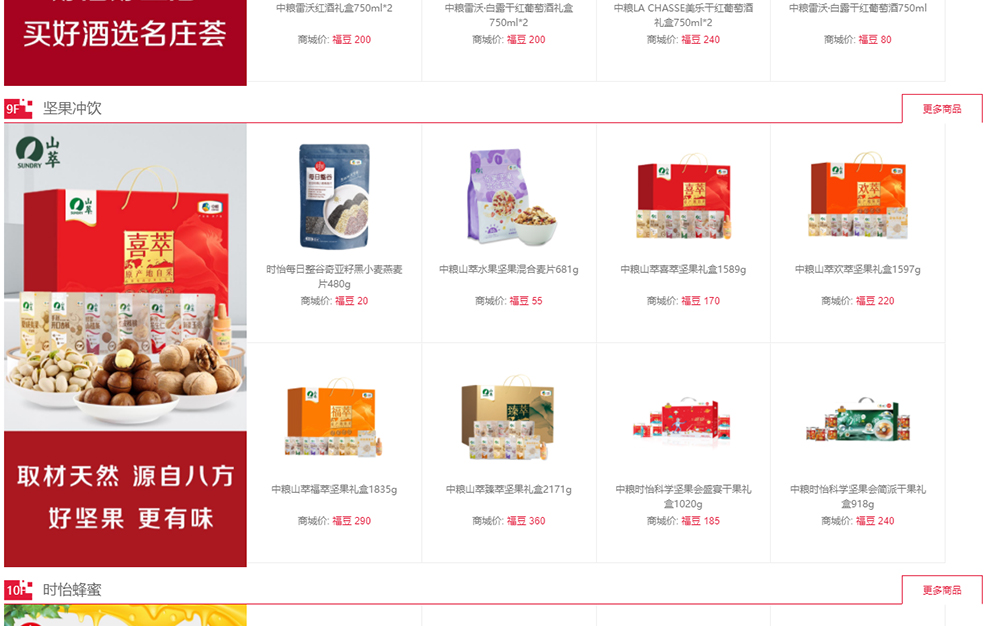Open 中粮LA CHASSE美乐干红葡萄酒 product link
The height and width of the screenshot is (626, 990).
click(683, 15)
